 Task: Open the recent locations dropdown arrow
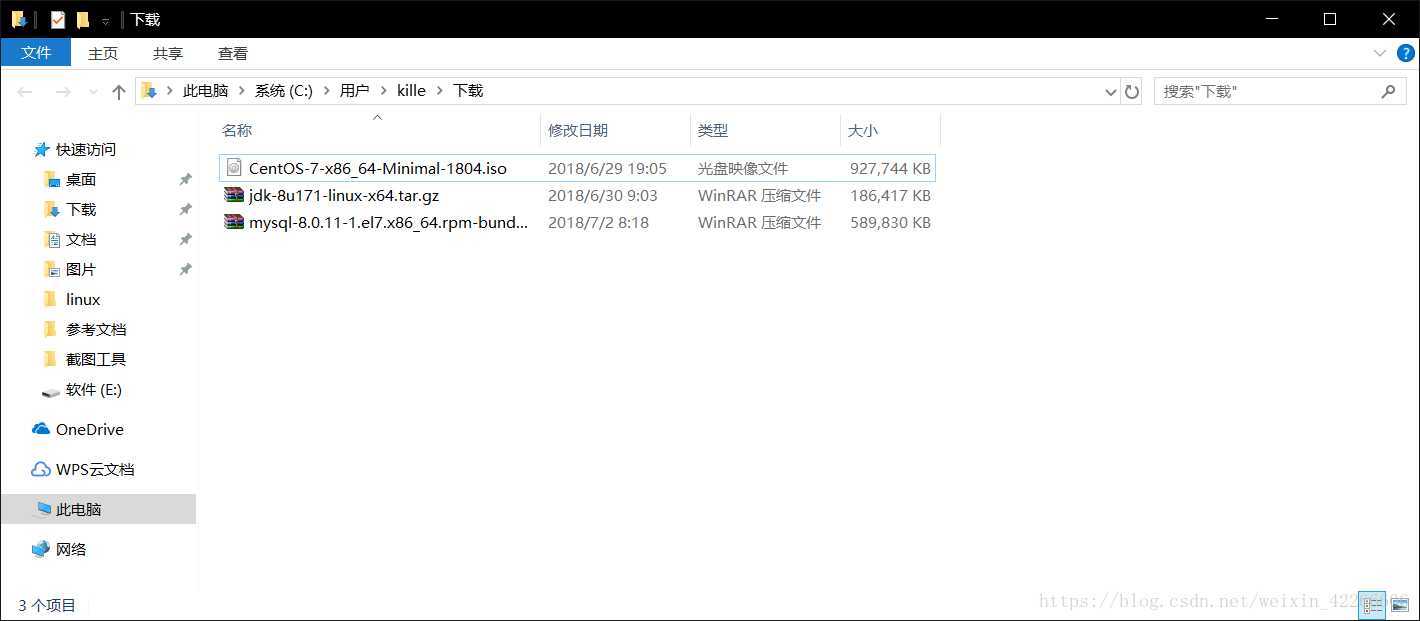pos(94,91)
